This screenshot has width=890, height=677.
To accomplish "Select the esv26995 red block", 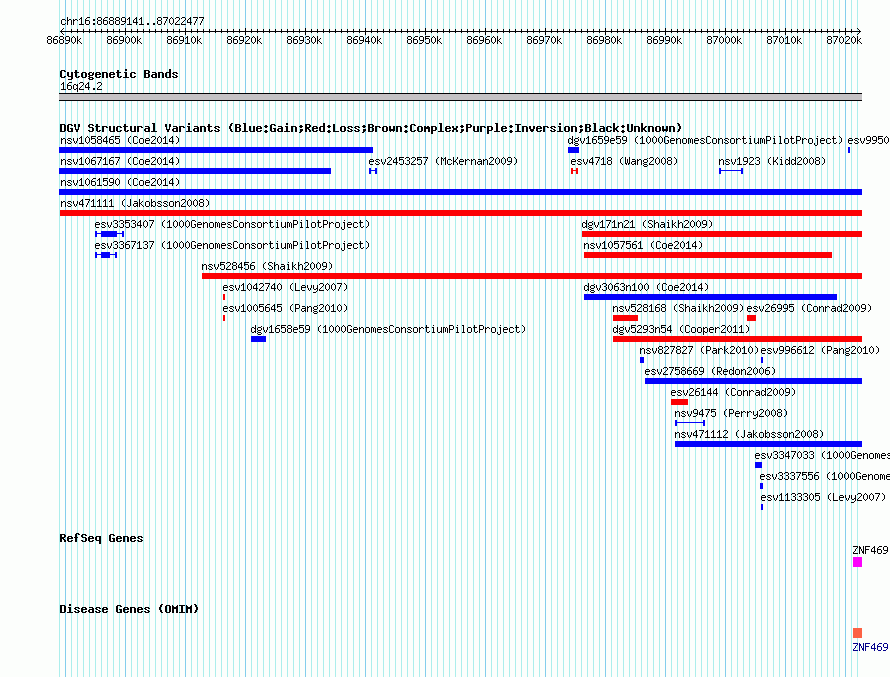I will (x=752, y=318).
